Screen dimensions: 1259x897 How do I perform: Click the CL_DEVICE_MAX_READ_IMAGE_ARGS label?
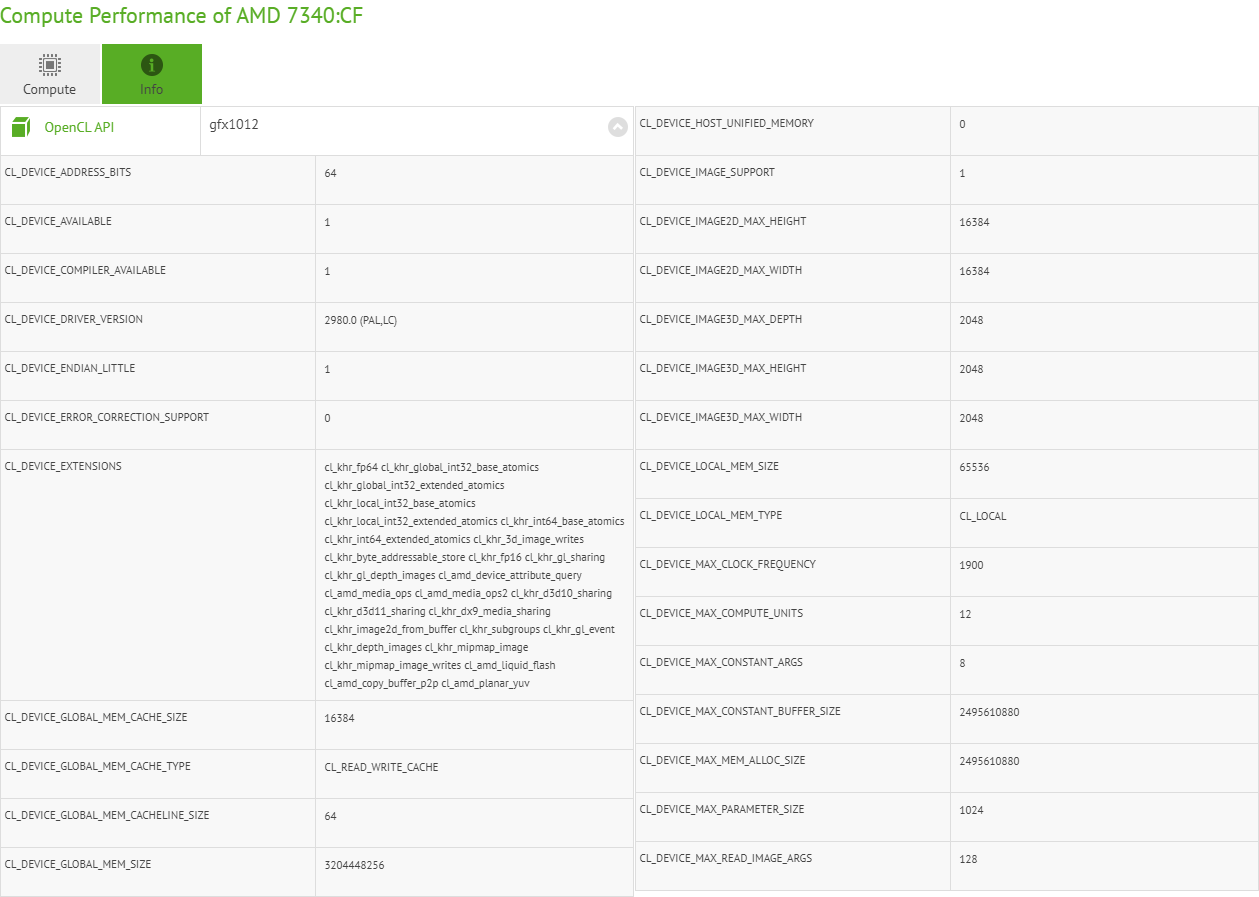pos(726,858)
